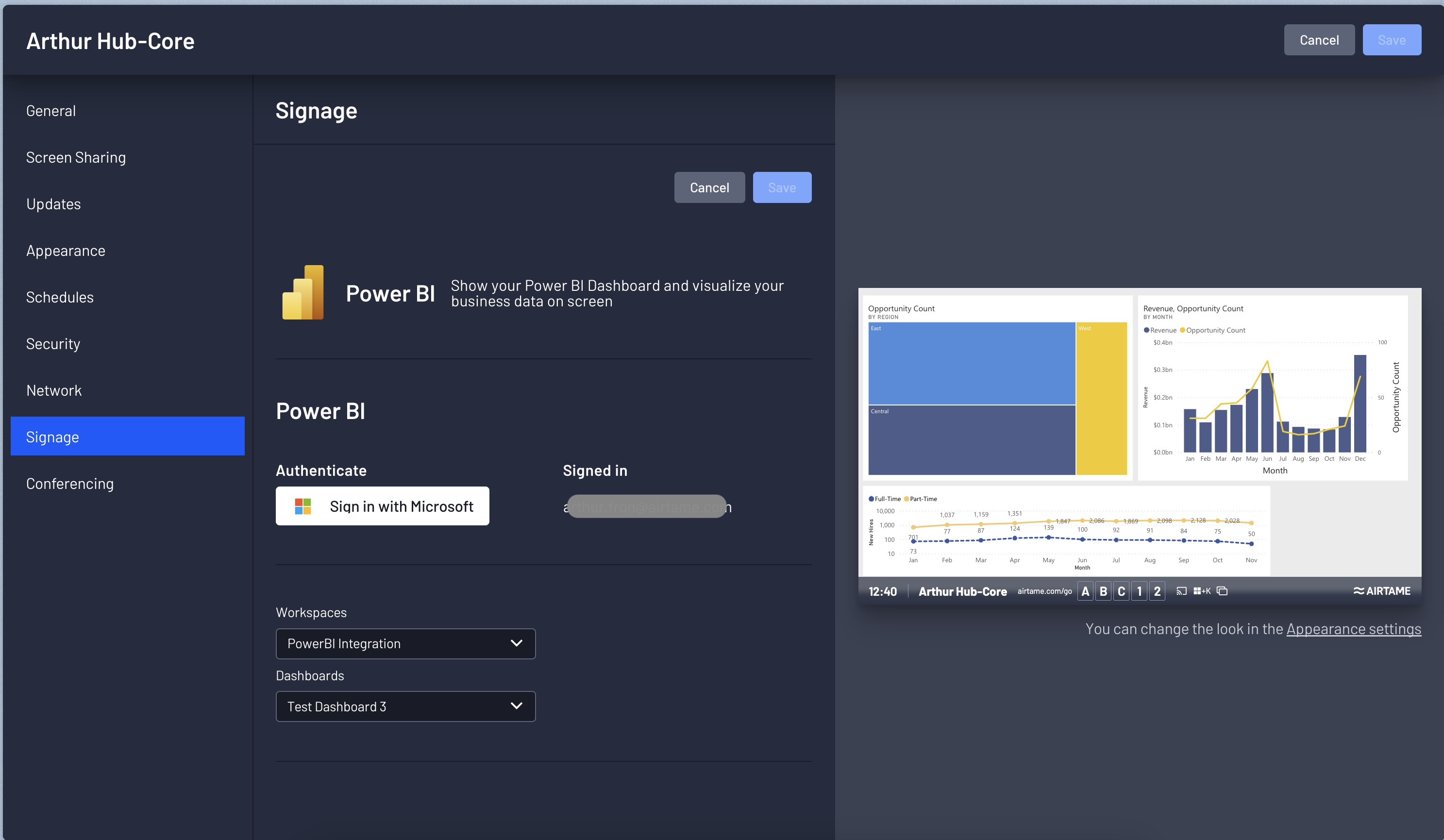Screen dimensions: 1444x840
Task: Click yellow West region in treemap
Action: (x=1101, y=398)
